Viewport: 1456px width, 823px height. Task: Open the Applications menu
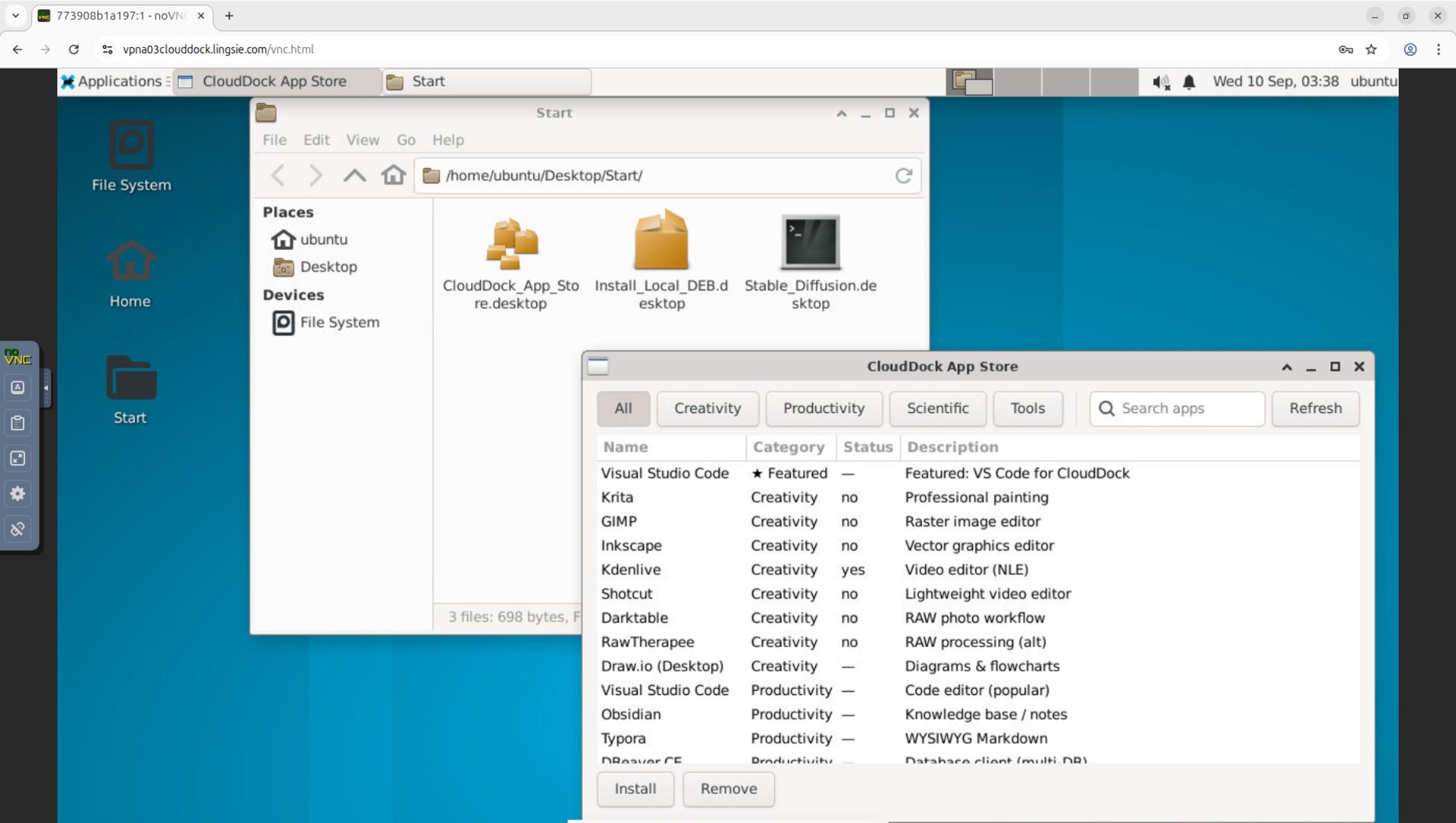click(112, 82)
